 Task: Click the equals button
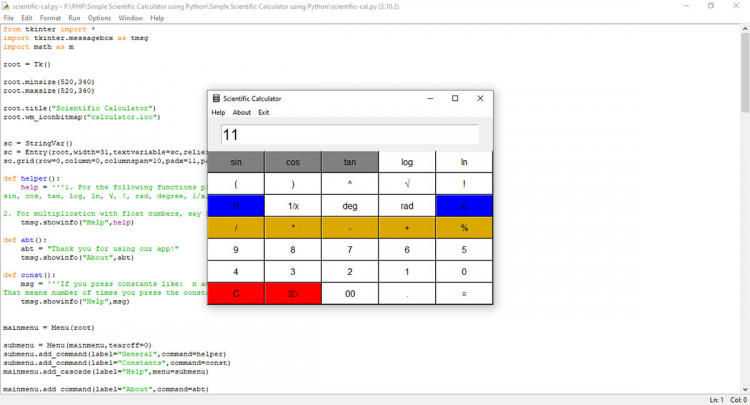pyautogui.click(x=464, y=294)
